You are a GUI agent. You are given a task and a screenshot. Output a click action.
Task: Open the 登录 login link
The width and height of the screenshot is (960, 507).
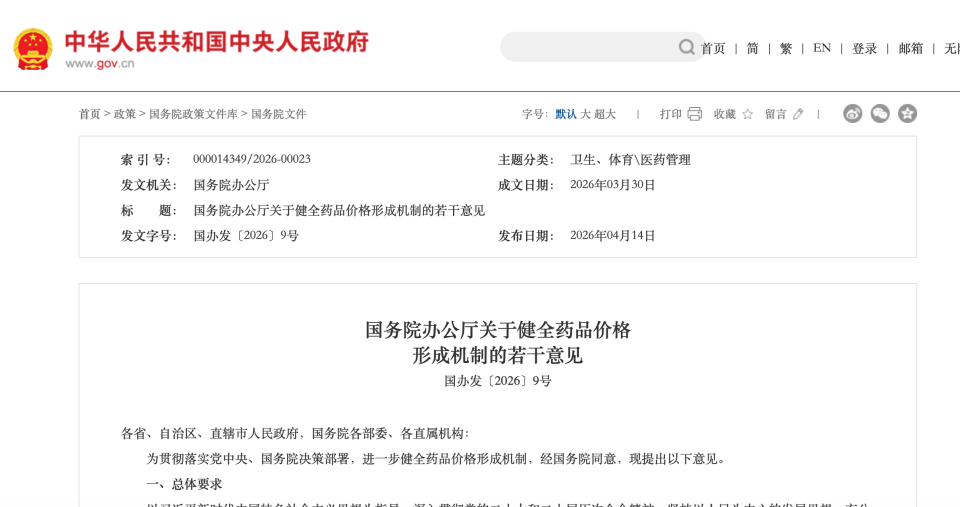click(864, 48)
